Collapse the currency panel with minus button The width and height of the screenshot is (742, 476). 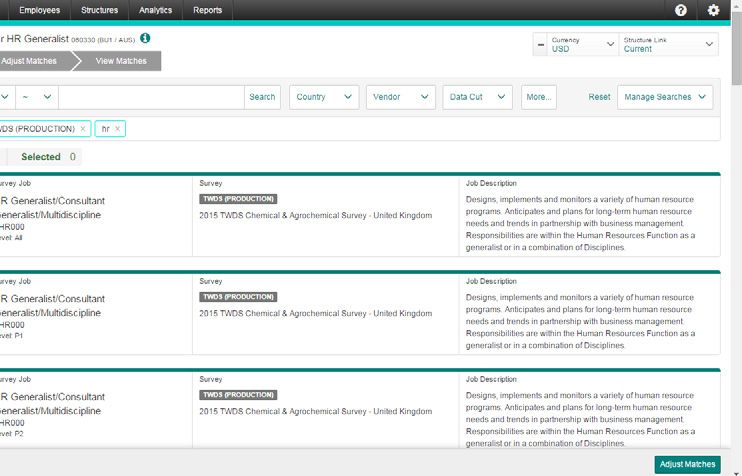(540, 45)
